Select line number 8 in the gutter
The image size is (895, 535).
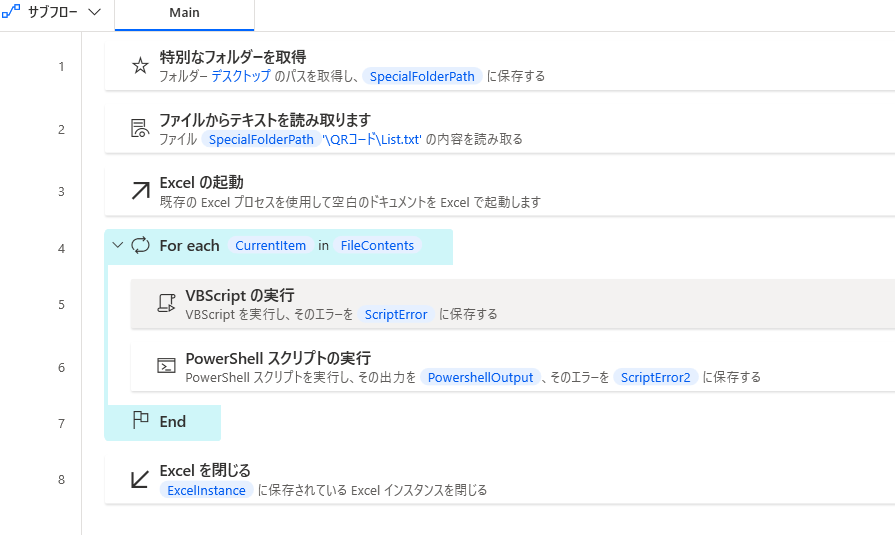pos(61,480)
